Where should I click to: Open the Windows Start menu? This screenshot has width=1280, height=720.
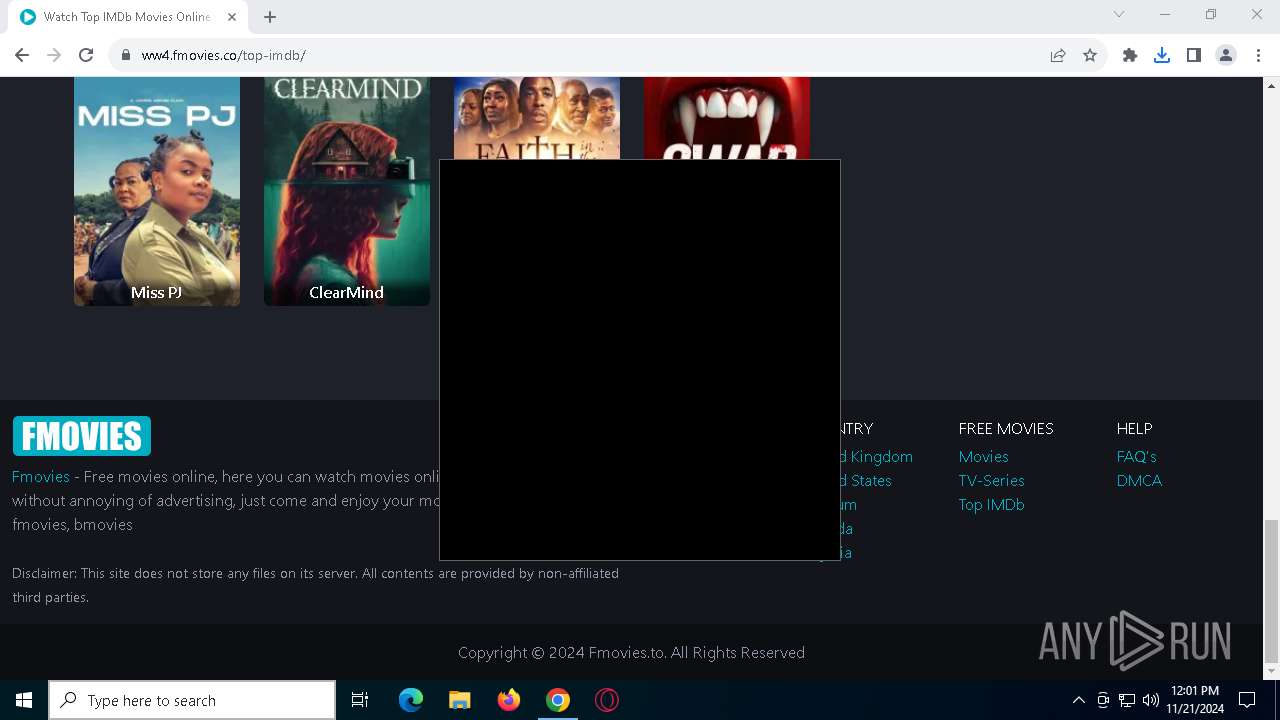click(24, 700)
